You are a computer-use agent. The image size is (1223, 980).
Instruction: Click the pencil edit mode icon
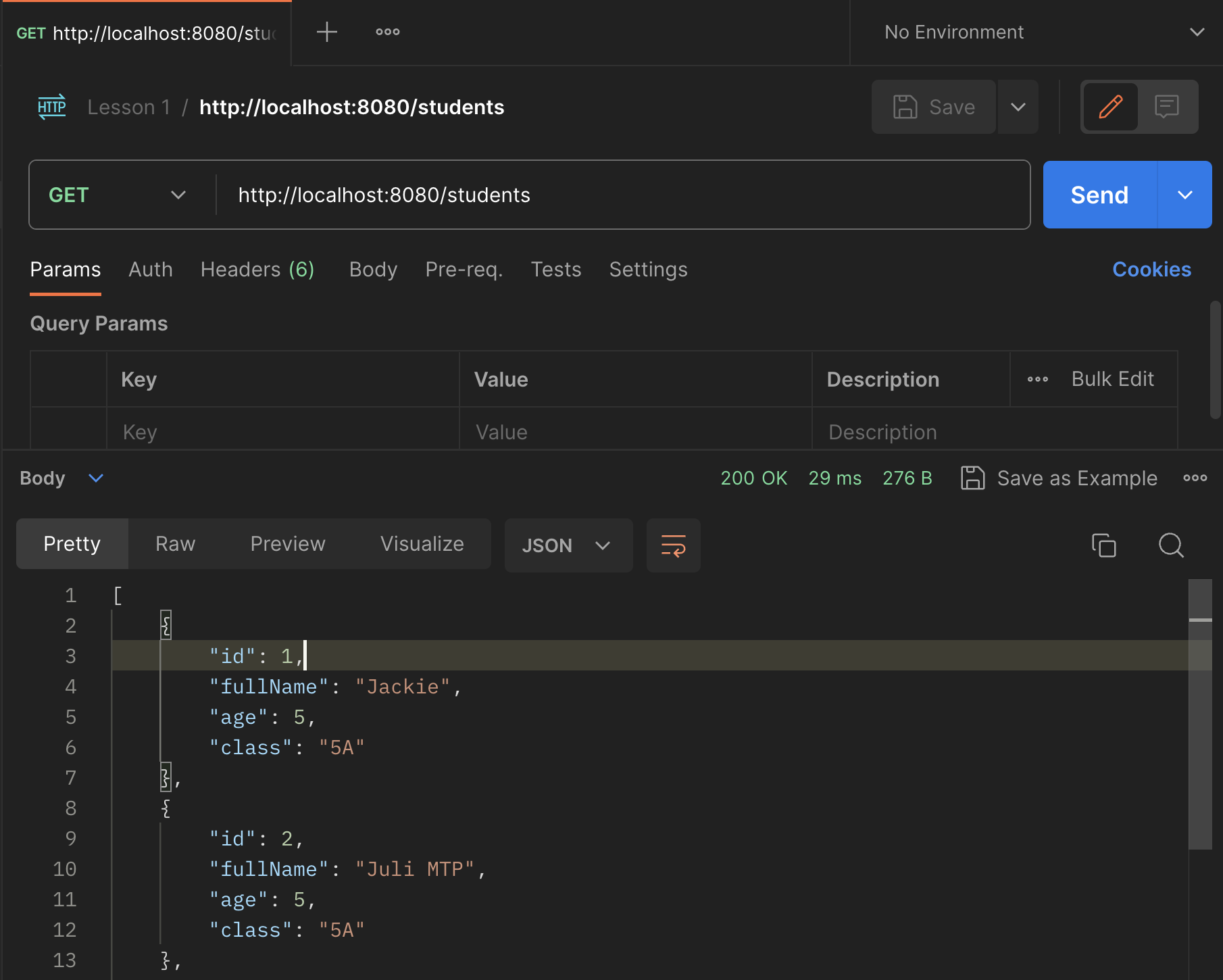click(1110, 107)
